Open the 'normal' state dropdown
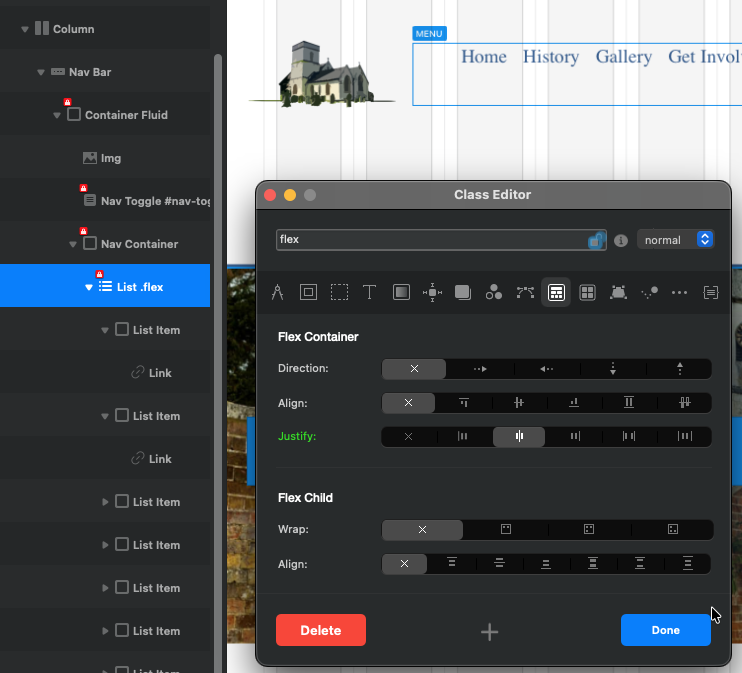 point(677,240)
